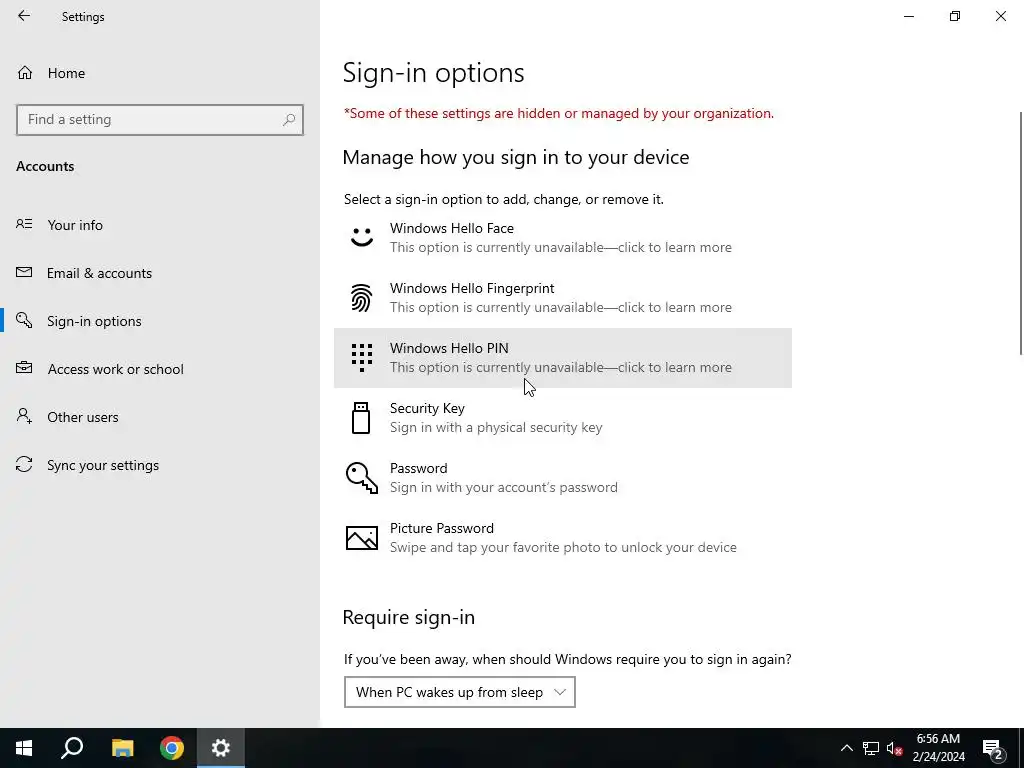
Task: Click the search magnifier in Find a setting
Action: 289,120
